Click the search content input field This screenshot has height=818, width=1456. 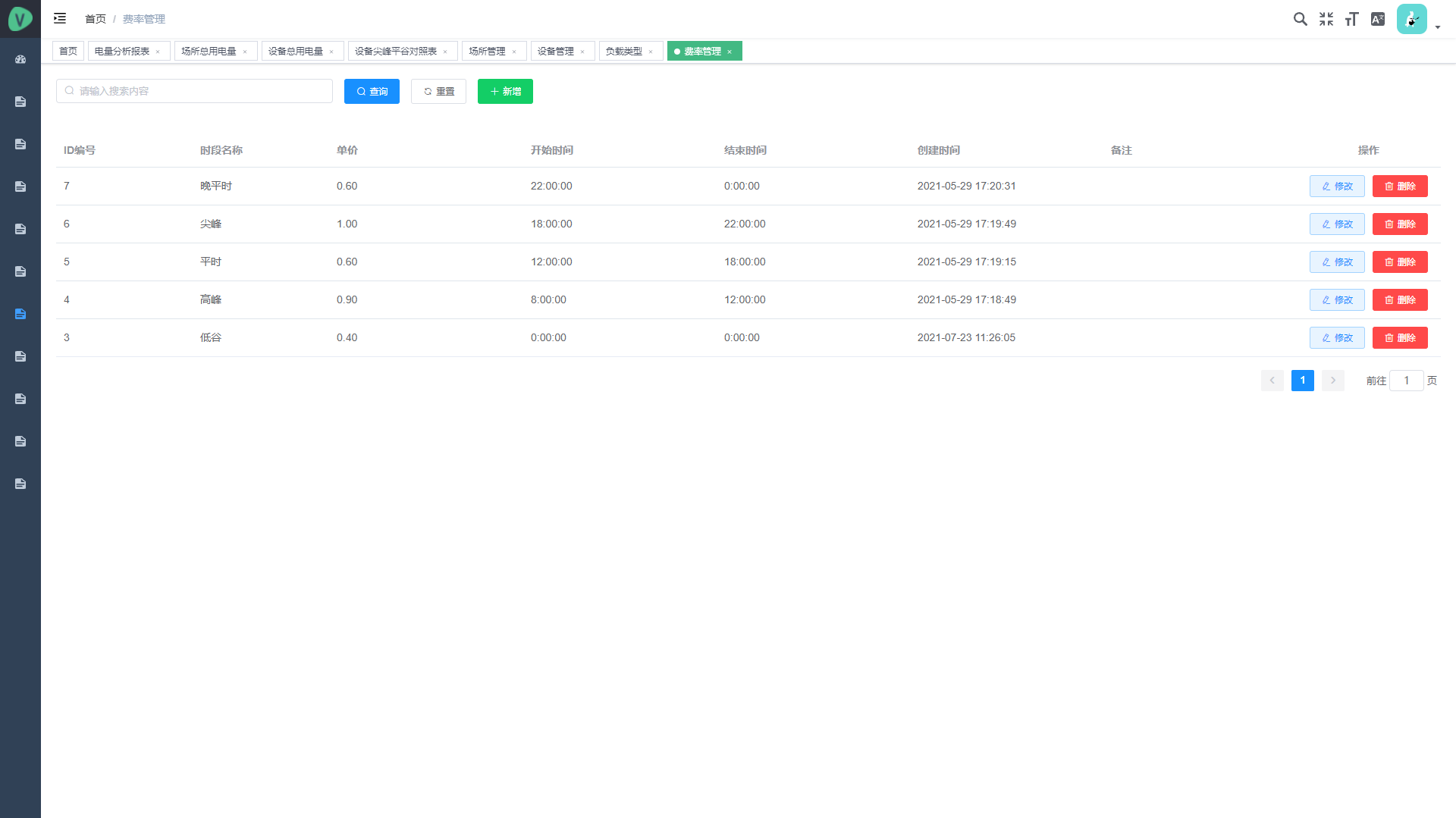click(194, 91)
